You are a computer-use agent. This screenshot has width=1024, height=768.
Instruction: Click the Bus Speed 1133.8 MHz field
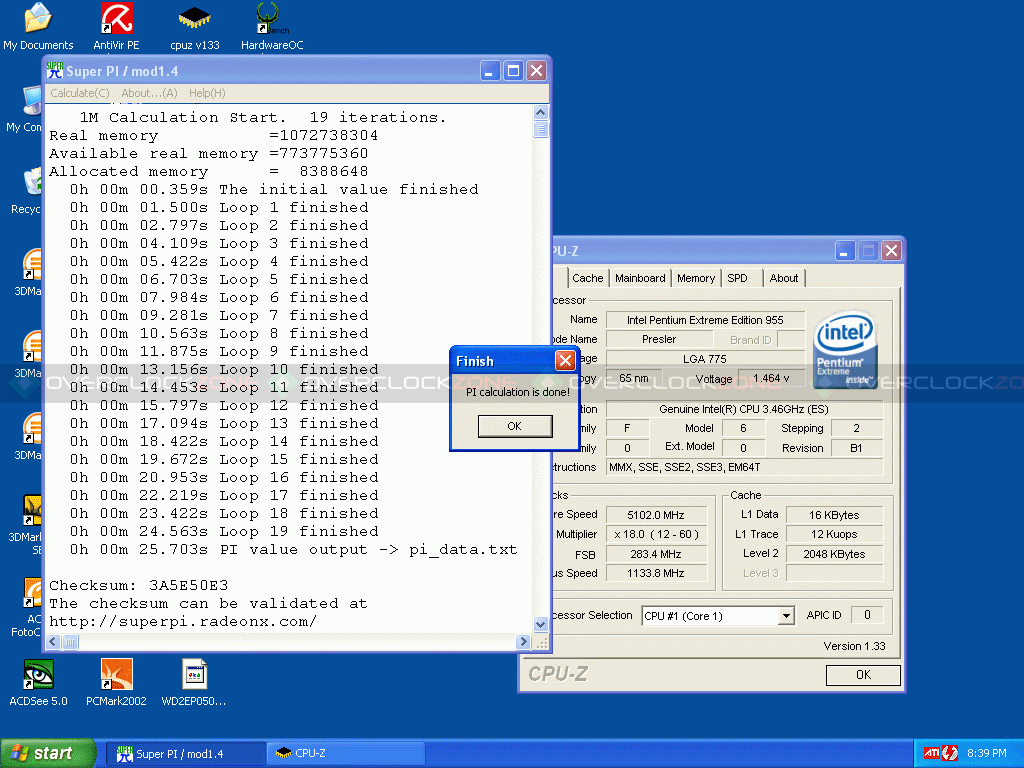[656, 573]
